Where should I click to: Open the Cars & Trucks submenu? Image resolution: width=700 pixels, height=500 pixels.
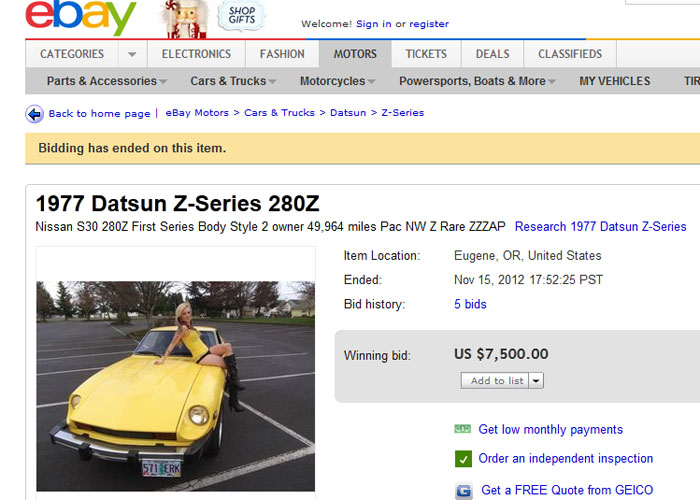pos(233,81)
